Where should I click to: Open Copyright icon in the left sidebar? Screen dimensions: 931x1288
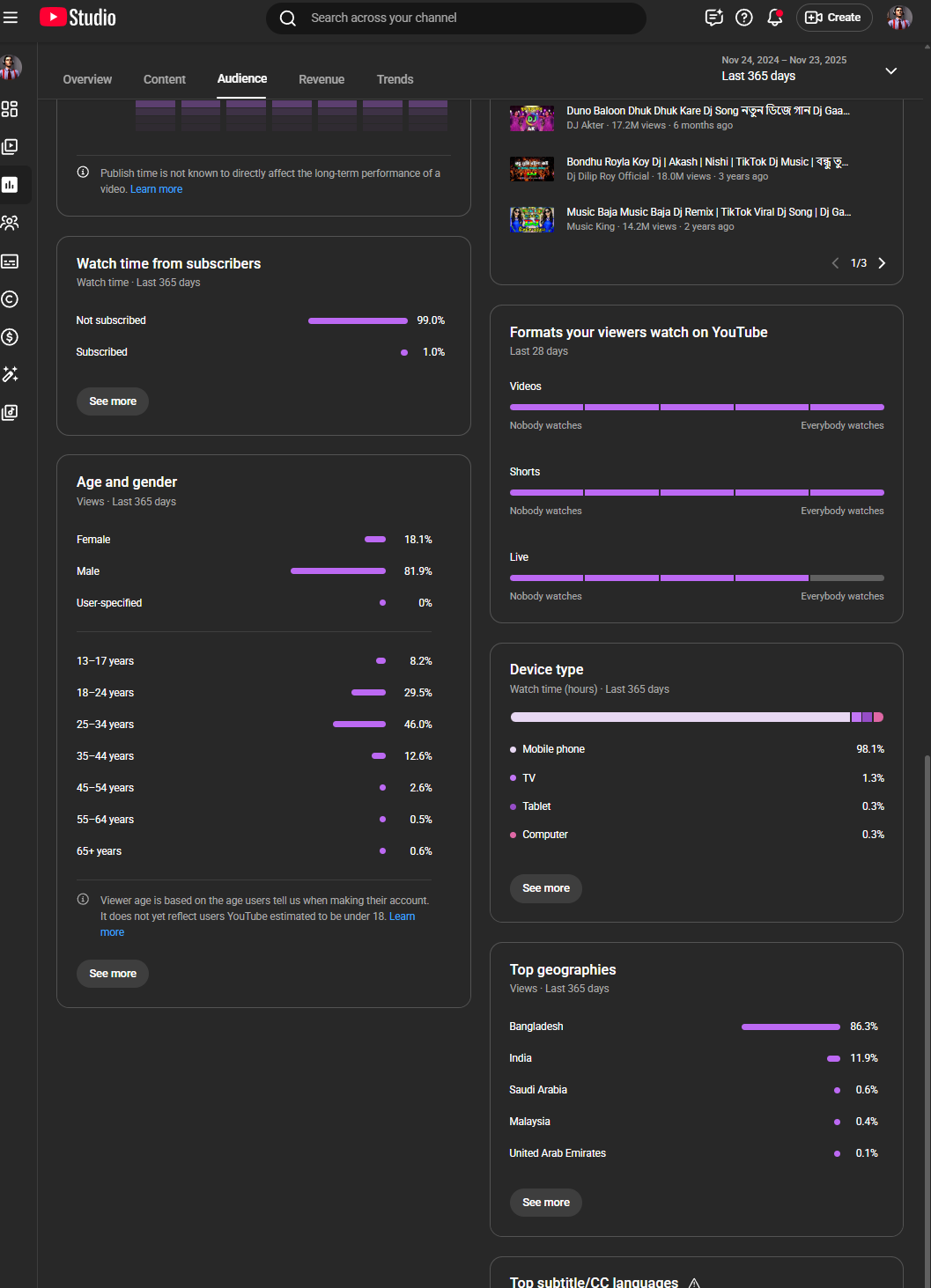[10, 299]
